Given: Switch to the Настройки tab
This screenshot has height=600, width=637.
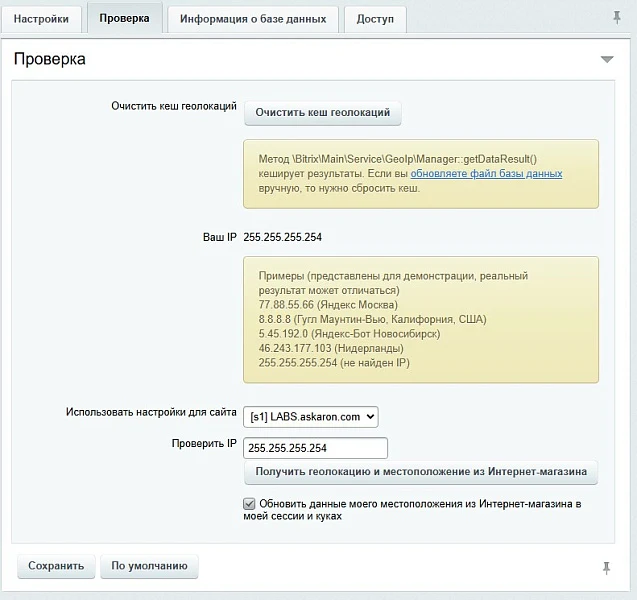Looking at the screenshot, I should click(x=41, y=19).
